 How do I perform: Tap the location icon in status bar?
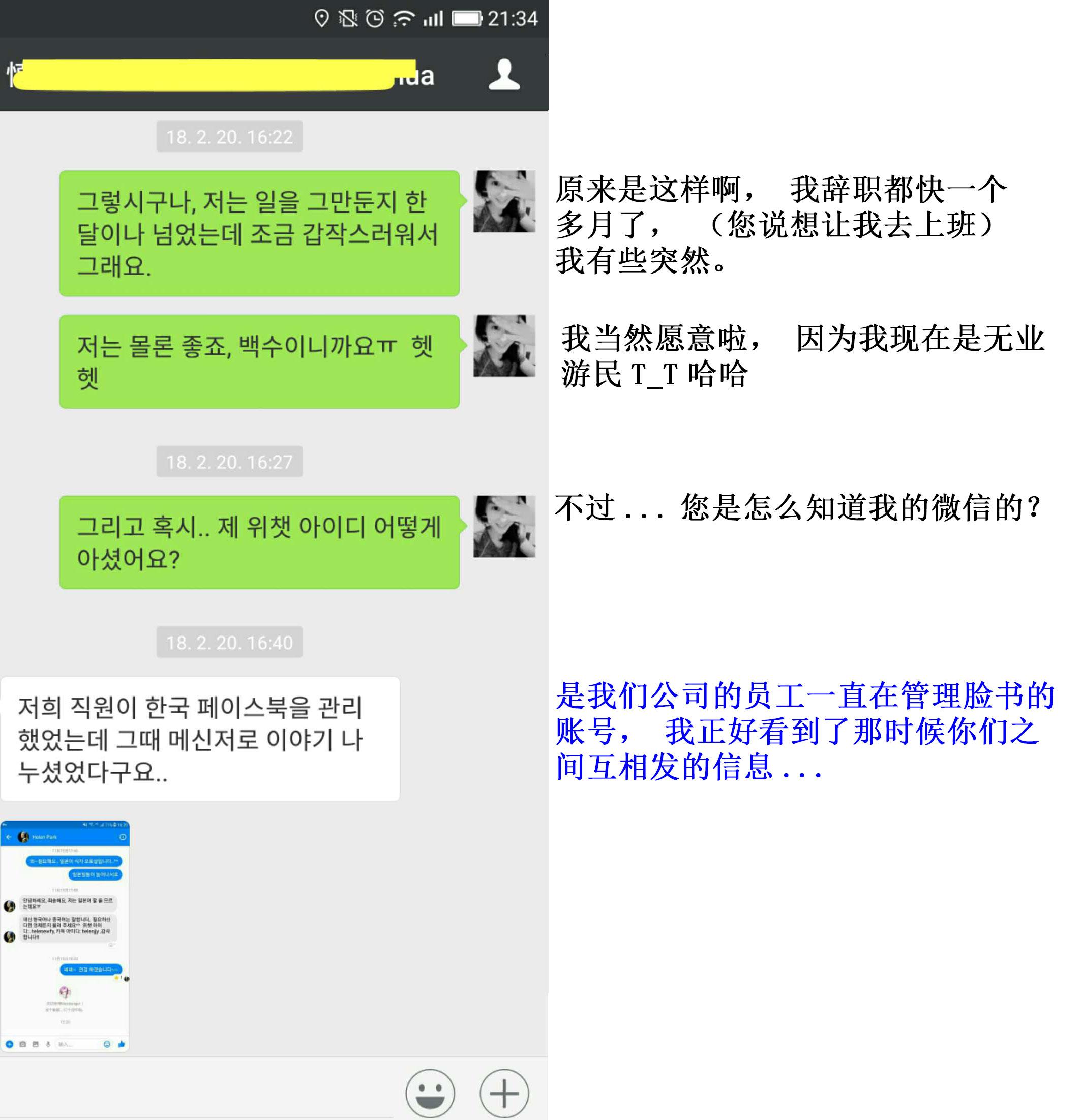coord(322,19)
